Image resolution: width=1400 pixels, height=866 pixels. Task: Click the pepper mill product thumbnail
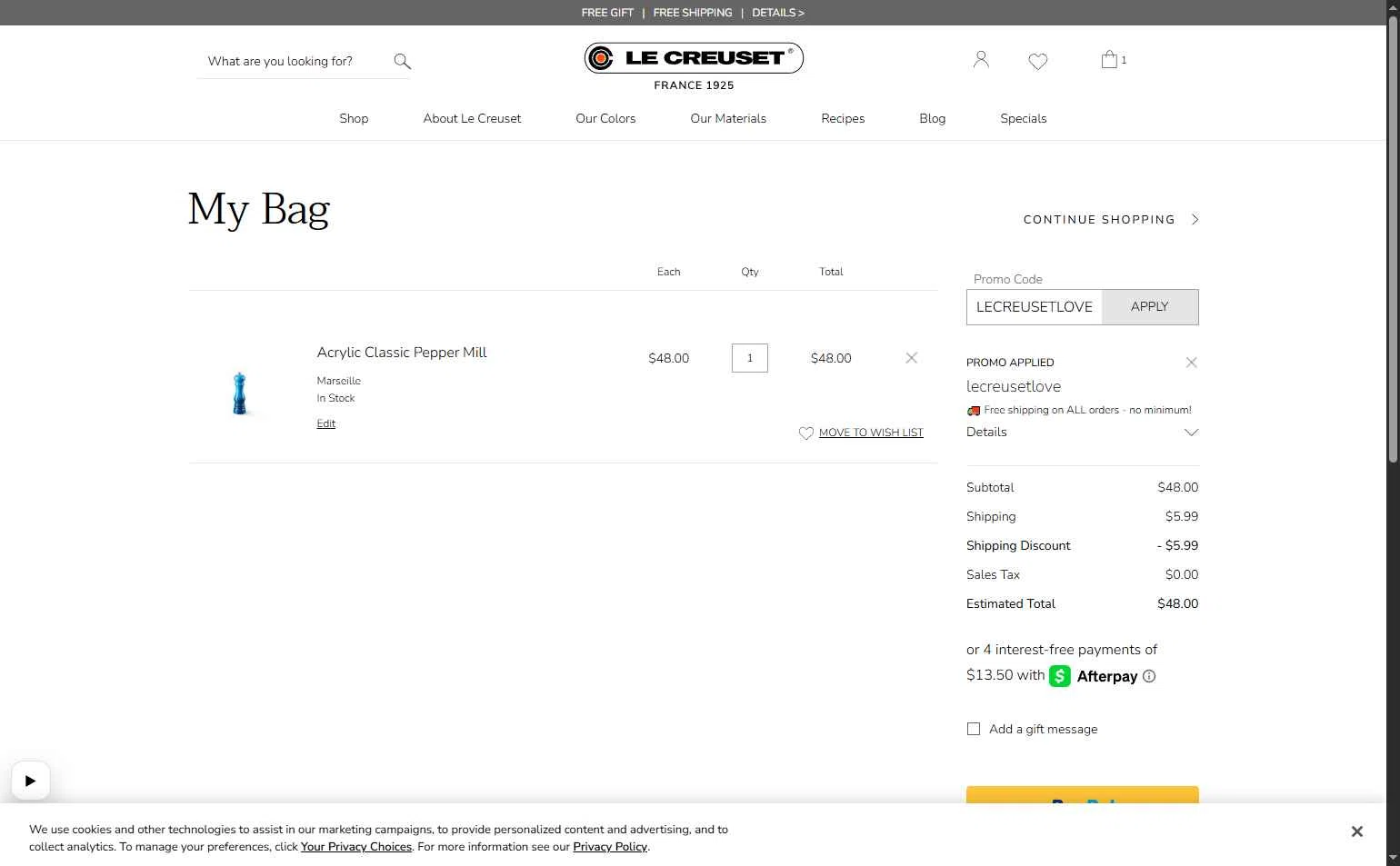point(240,393)
